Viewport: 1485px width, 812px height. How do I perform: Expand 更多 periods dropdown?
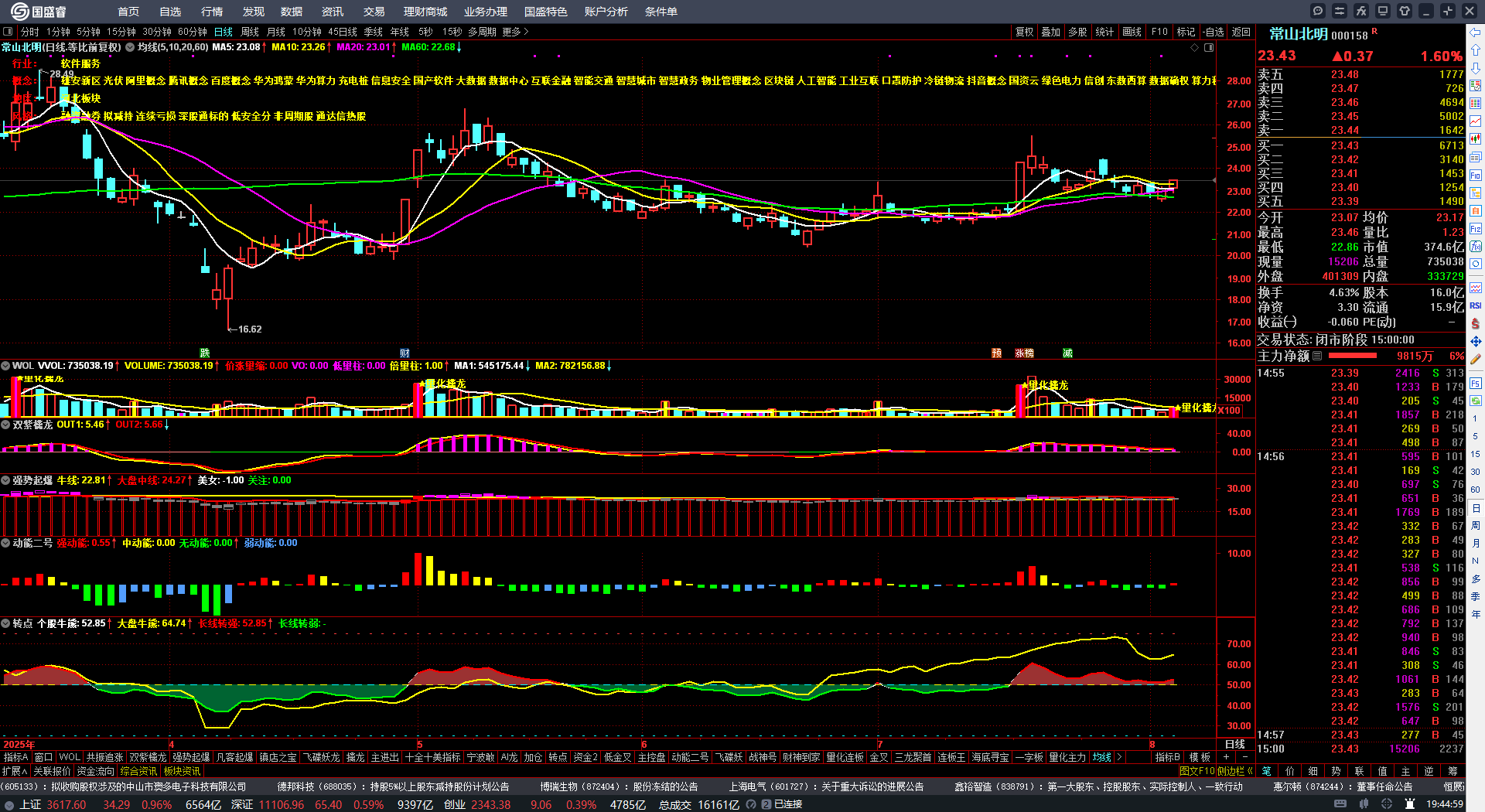click(515, 32)
